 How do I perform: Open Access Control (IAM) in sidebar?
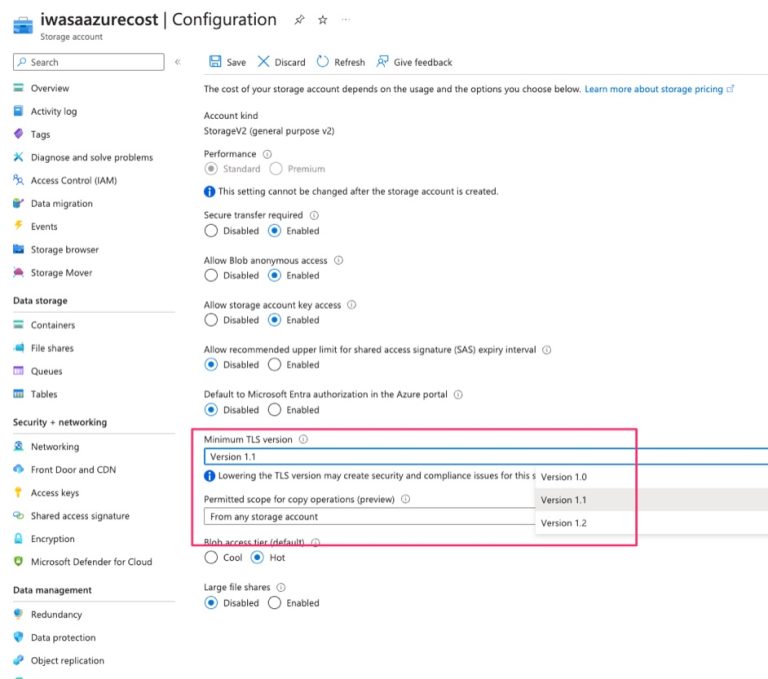tap(74, 181)
